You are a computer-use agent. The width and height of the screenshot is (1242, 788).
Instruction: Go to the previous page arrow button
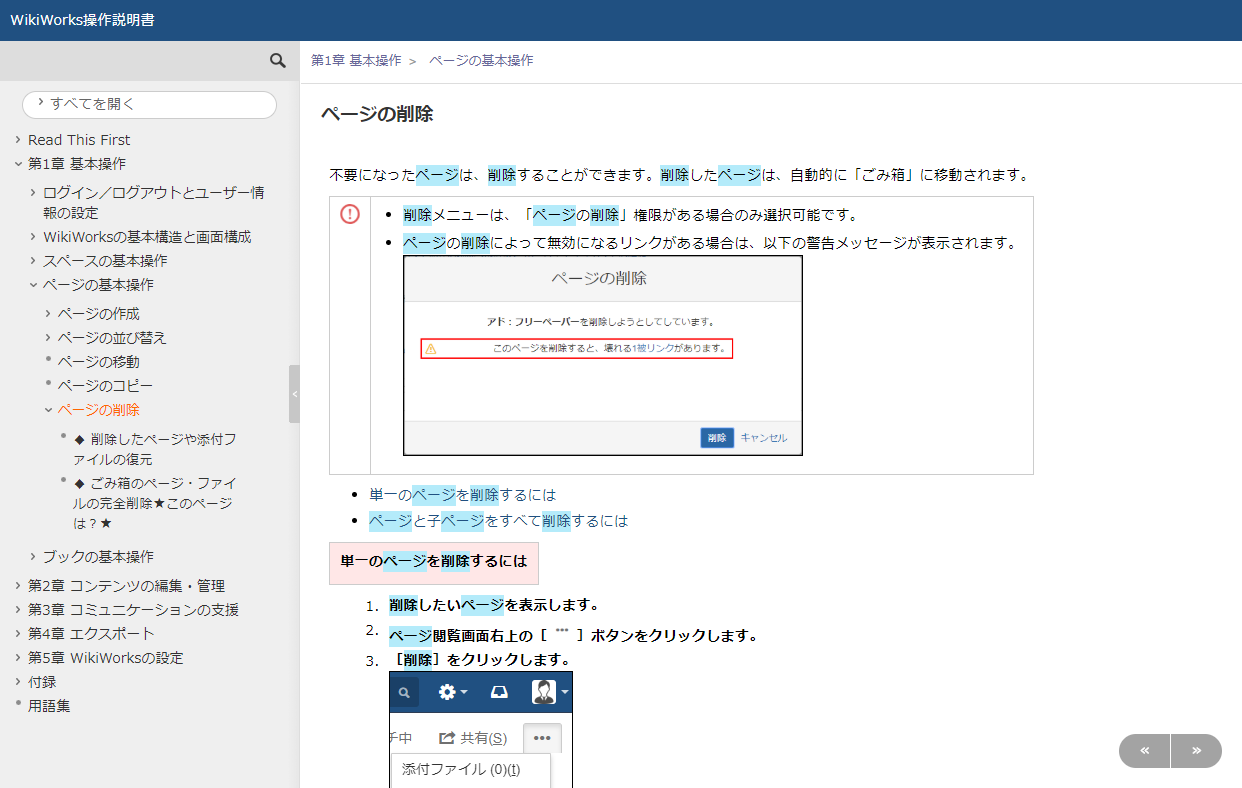[x=1144, y=751]
